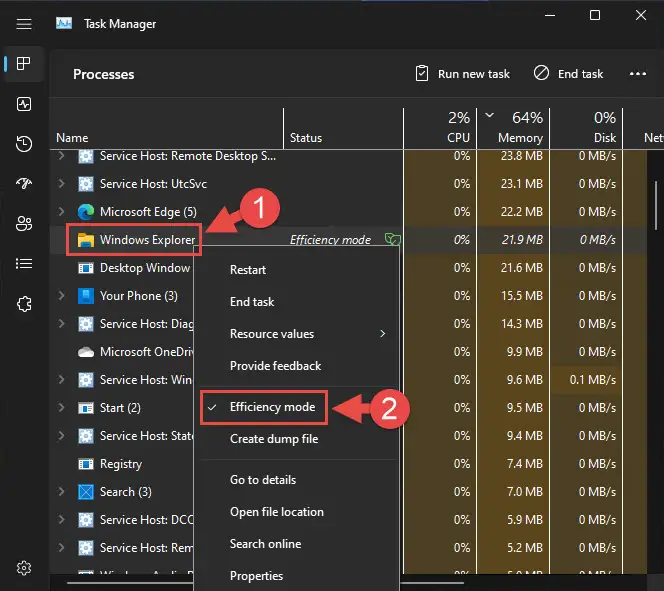Open the Processes page in sidebar
This screenshot has height=591, width=664.
click(x=24, y=64)
